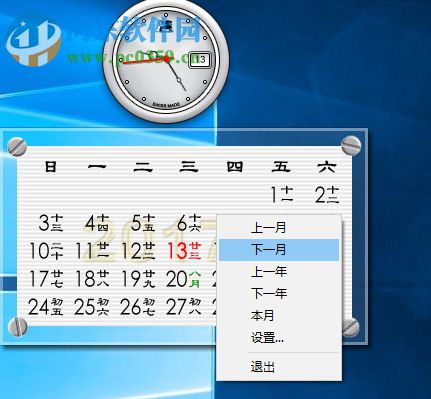
Task: Pick day 5 on the calendar
Action: click(x=143, y=223)
